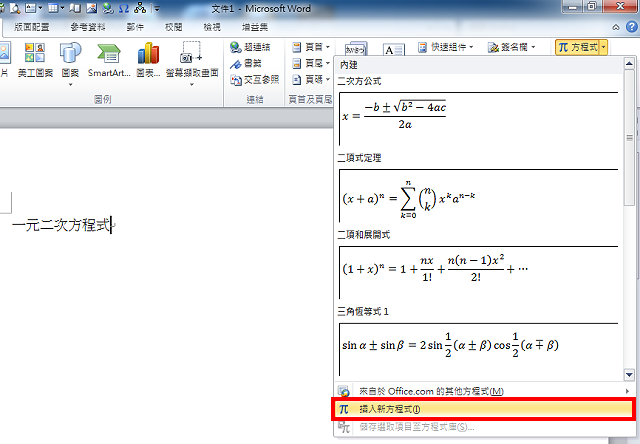Click the 二項式定理 label in gallery
The height and width of the screenshot is (444, 640).
coord(359,158)
